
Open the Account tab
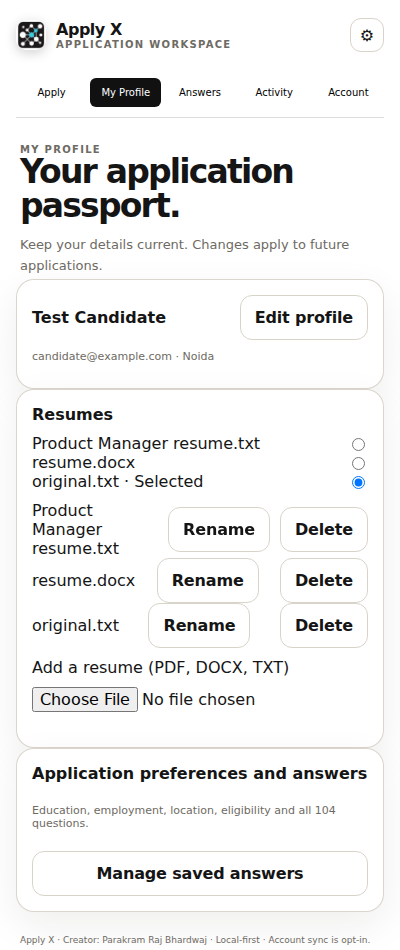click(x=348, y=92)
